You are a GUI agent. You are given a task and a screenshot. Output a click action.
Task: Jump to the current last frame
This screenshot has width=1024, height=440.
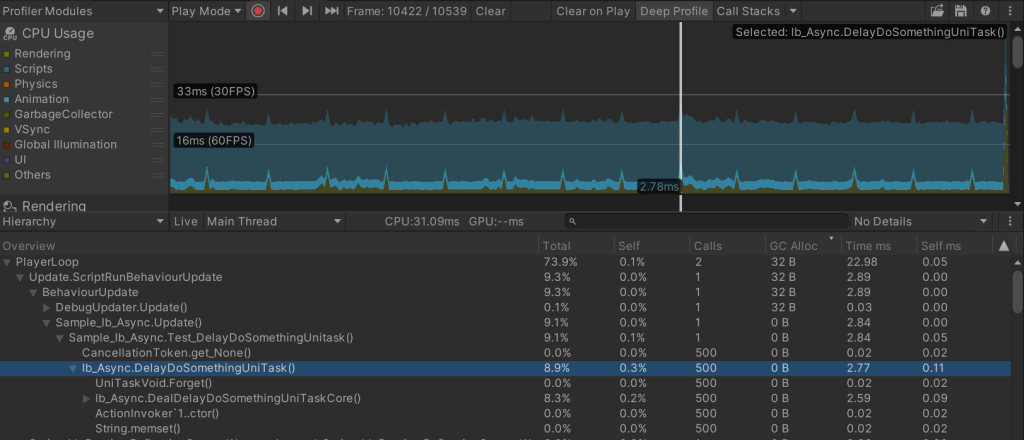pyautogui.click(x=331, y=11)
